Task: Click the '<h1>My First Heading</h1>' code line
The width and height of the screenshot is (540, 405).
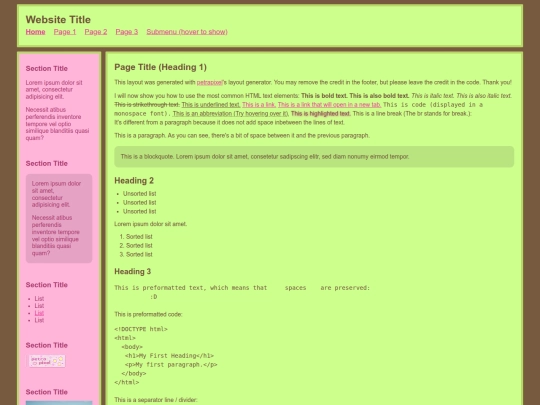Action: tap(169, 356)
